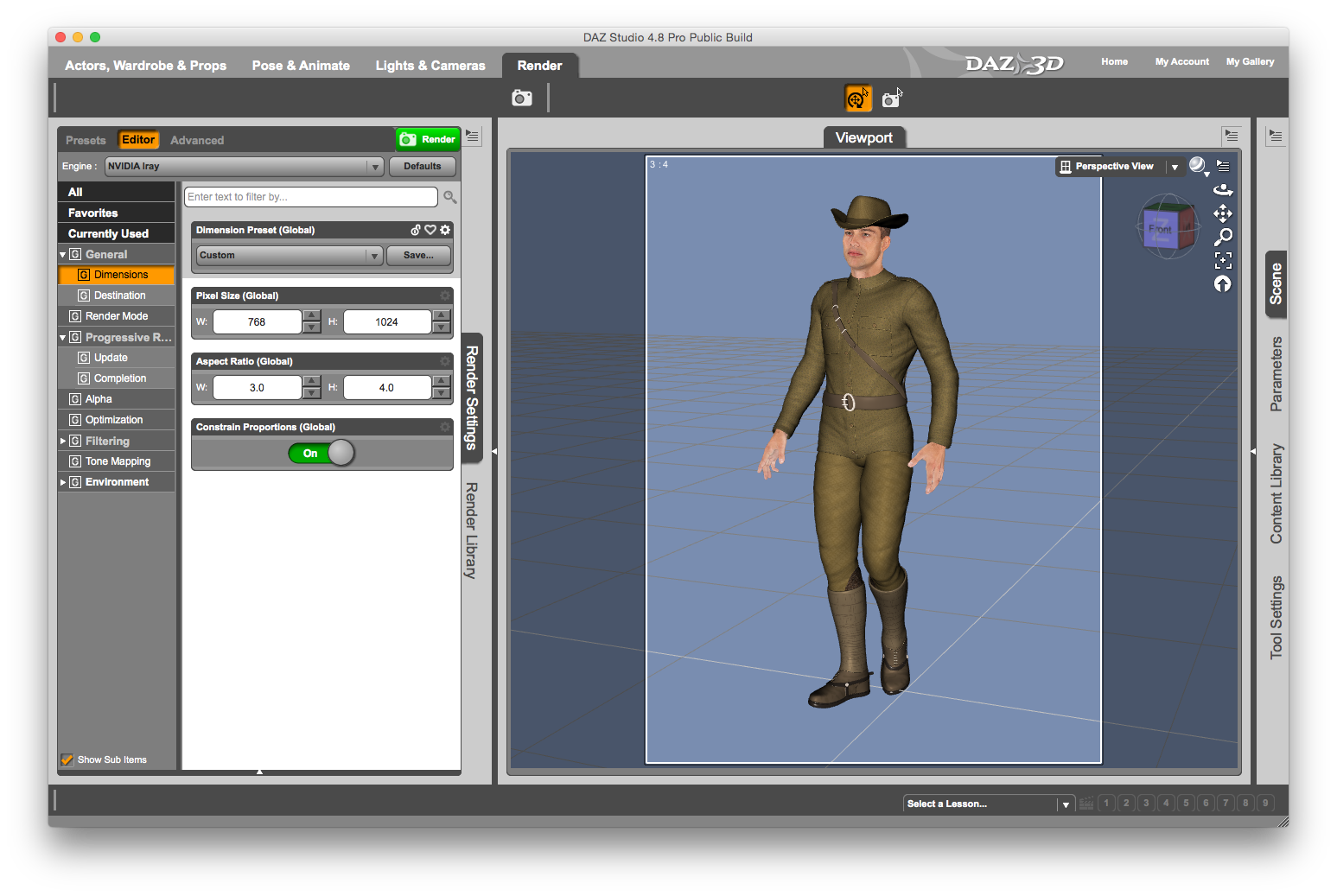Click the Defaults button
The width and height of the screenshot is (1337, 896).
coord(423,166)
